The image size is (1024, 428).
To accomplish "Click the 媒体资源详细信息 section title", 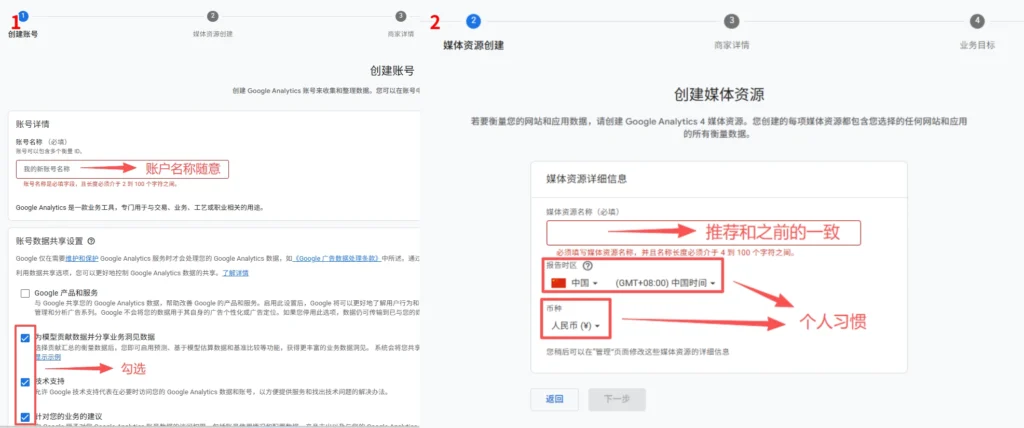I will click(x=587, y=178).
